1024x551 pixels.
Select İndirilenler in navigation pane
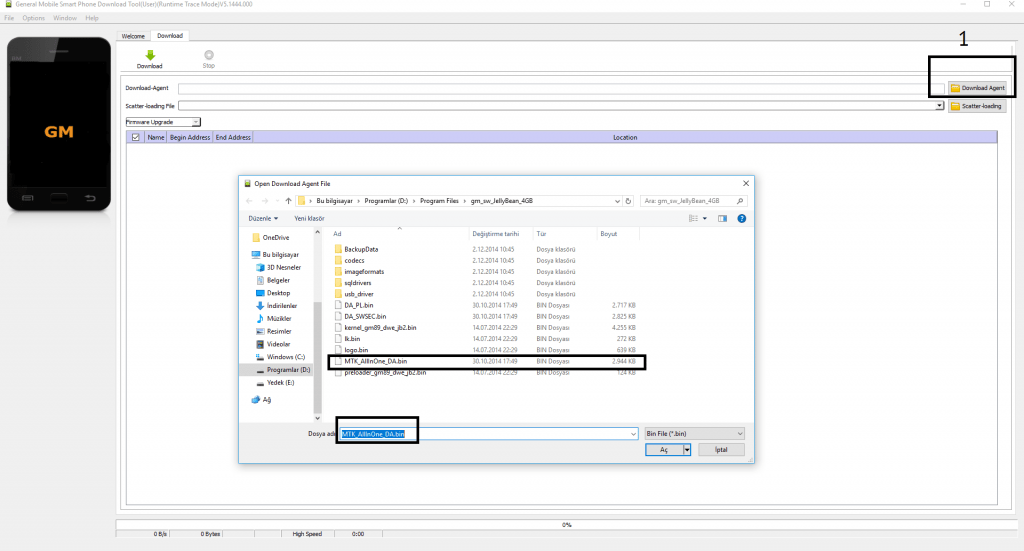276,306
